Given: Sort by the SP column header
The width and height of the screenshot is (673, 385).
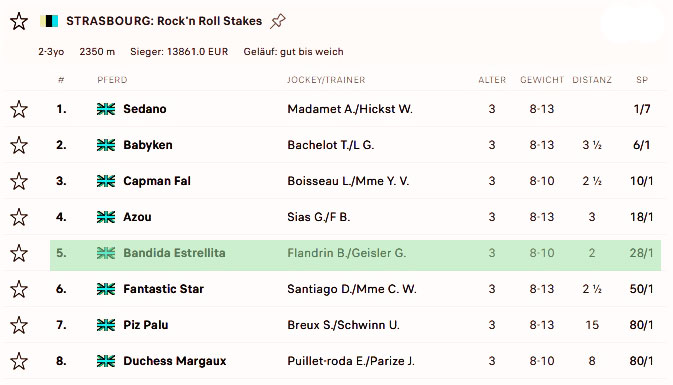Looking at the screenshot, I should (642, 80).
